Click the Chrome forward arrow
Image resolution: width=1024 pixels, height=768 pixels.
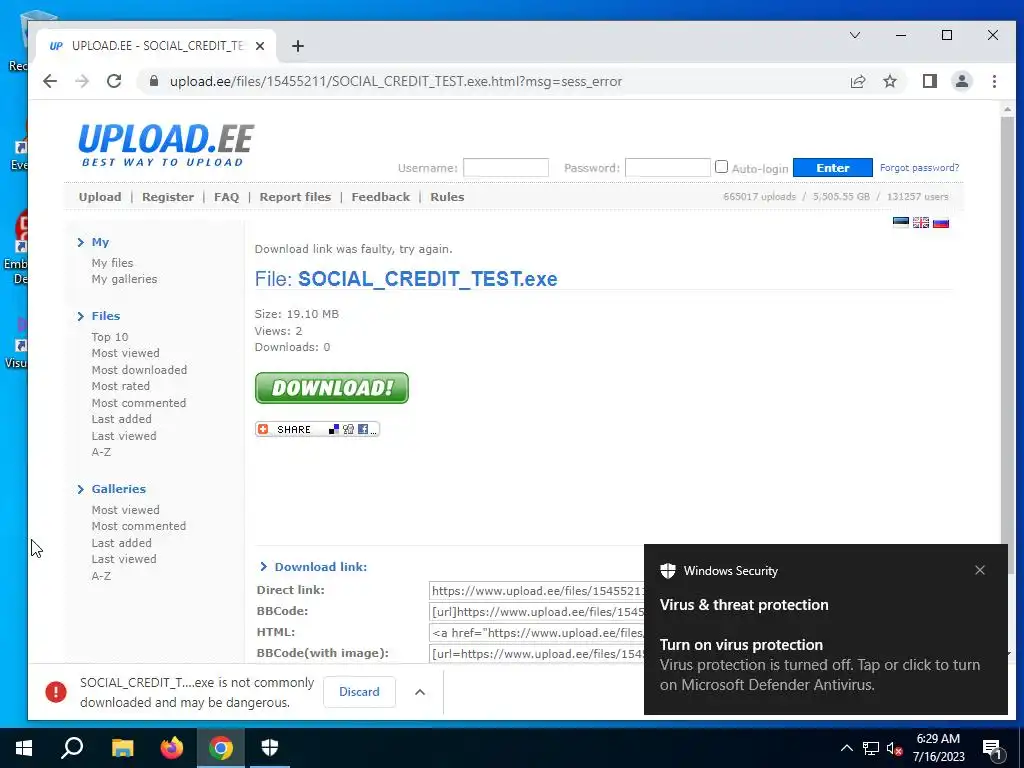(82, 81)
